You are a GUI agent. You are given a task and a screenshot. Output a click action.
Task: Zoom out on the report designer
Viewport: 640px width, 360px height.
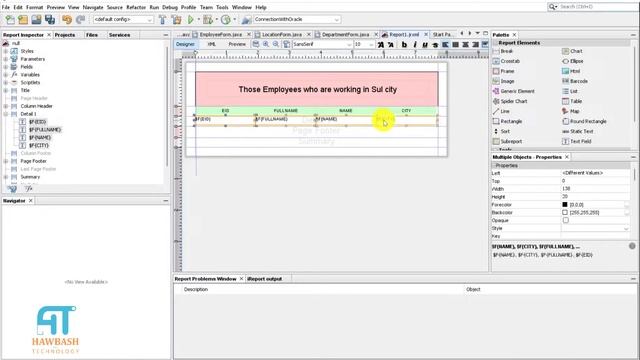coord(276,44)
